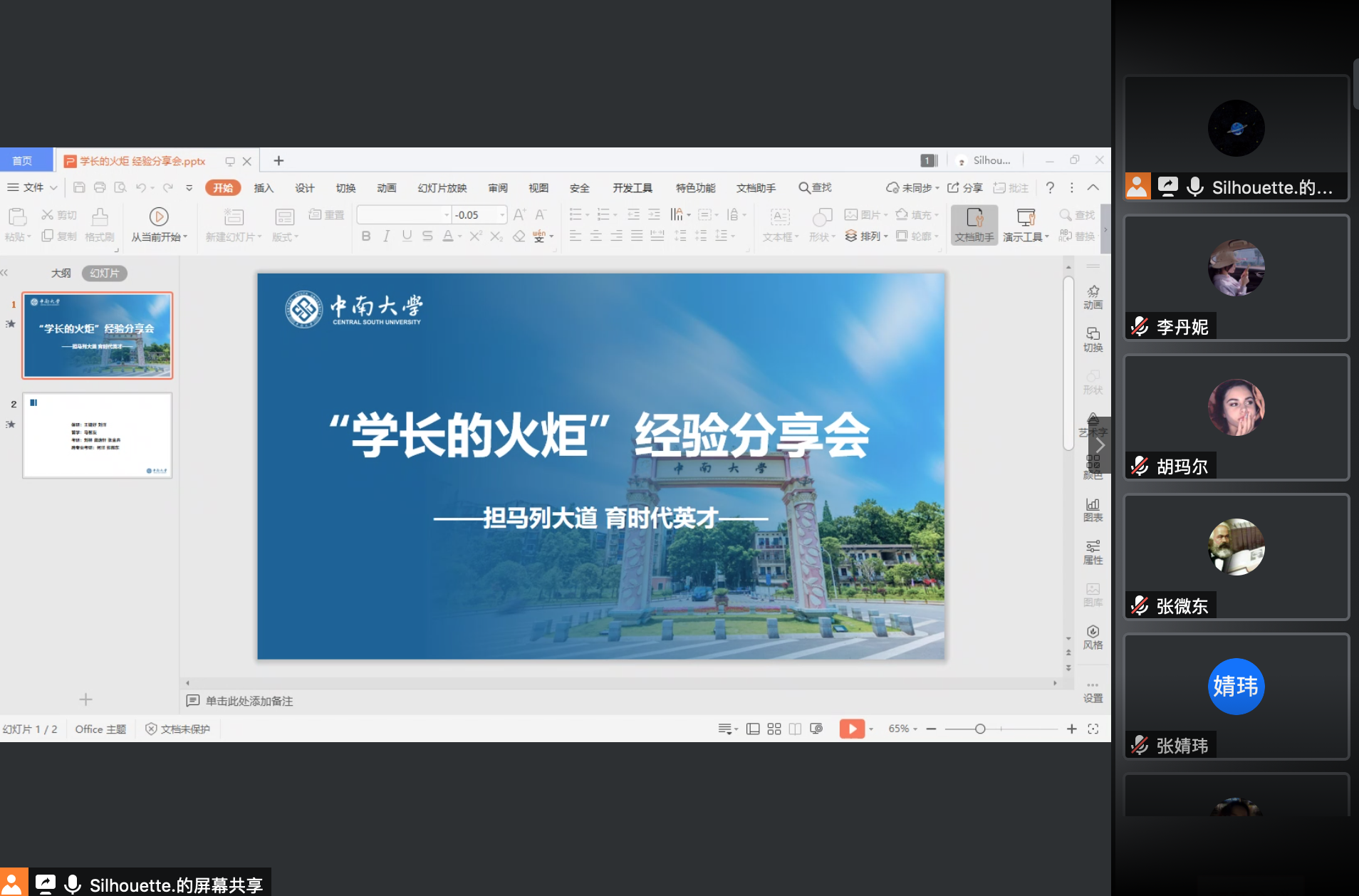Click 单击此处添加备注 to add notes

tap(249, 700)
